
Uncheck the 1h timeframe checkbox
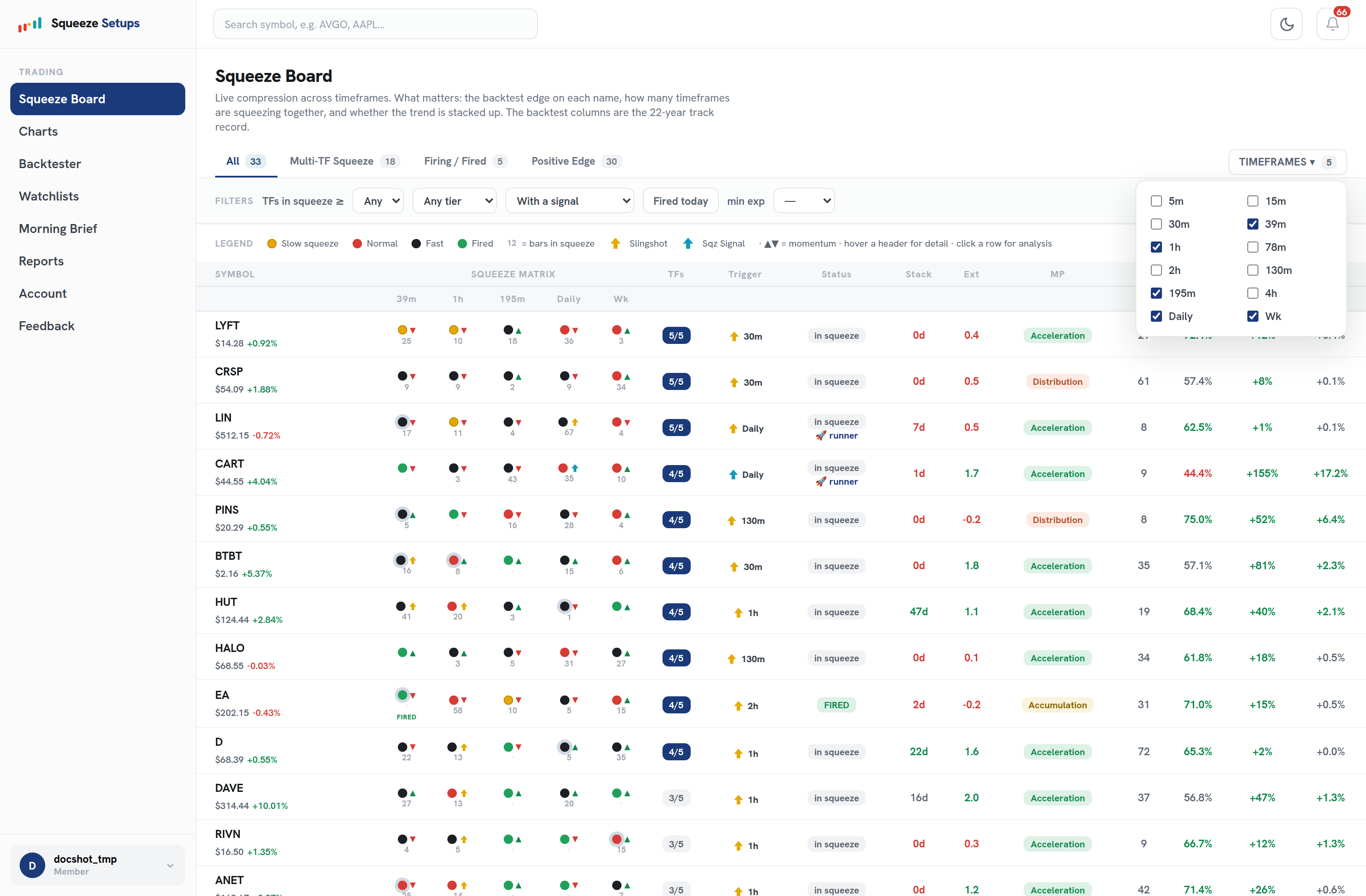[x=1156, y=247]
